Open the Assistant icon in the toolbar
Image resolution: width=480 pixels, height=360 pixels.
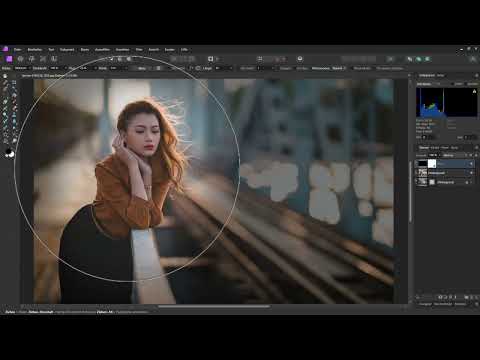pyautogui.click(x=300, y=59)
